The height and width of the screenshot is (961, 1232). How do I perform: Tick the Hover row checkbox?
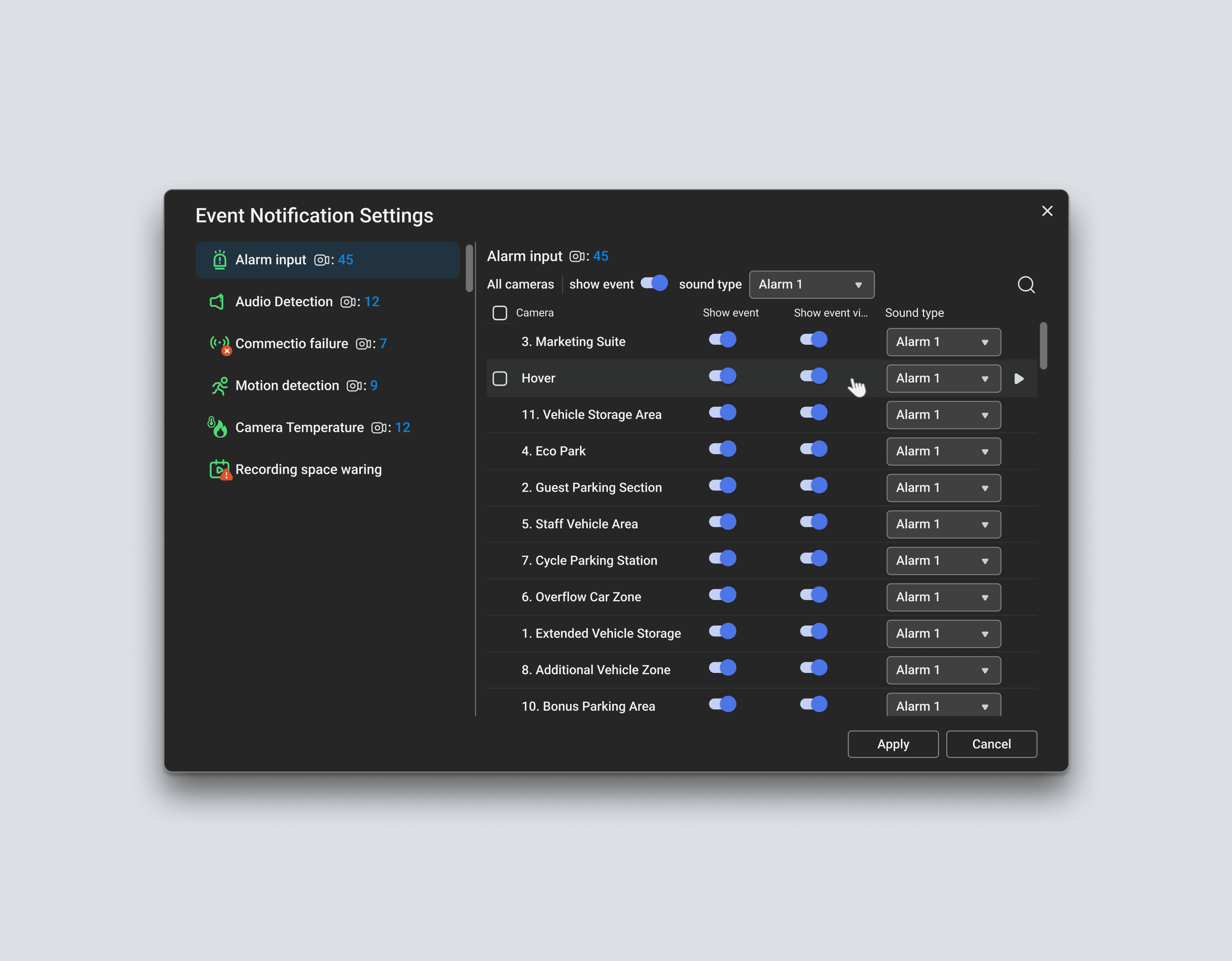[500, 379]
